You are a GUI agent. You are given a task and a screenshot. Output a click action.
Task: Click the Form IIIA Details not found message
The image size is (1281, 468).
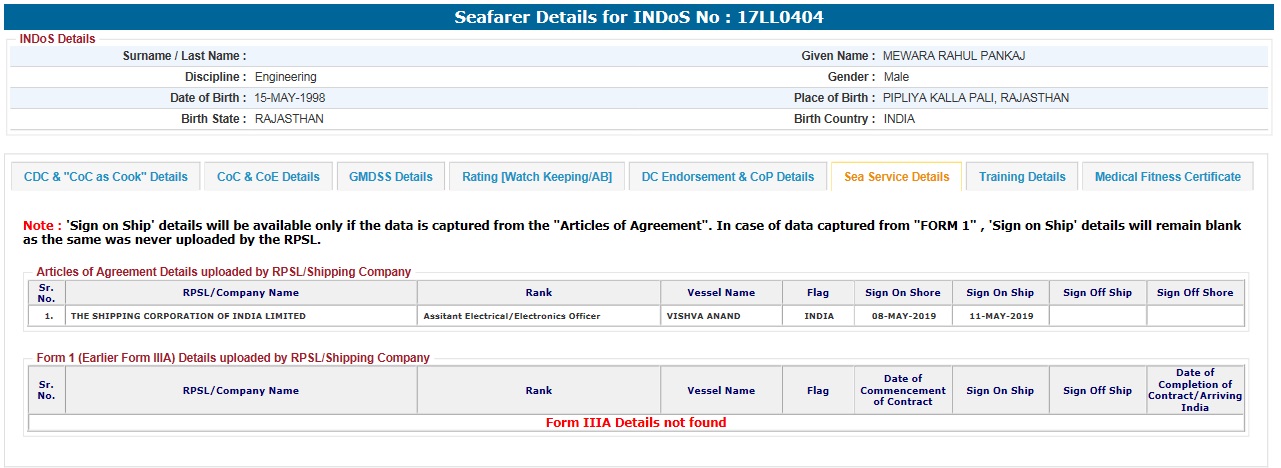[x=636, y=423]
